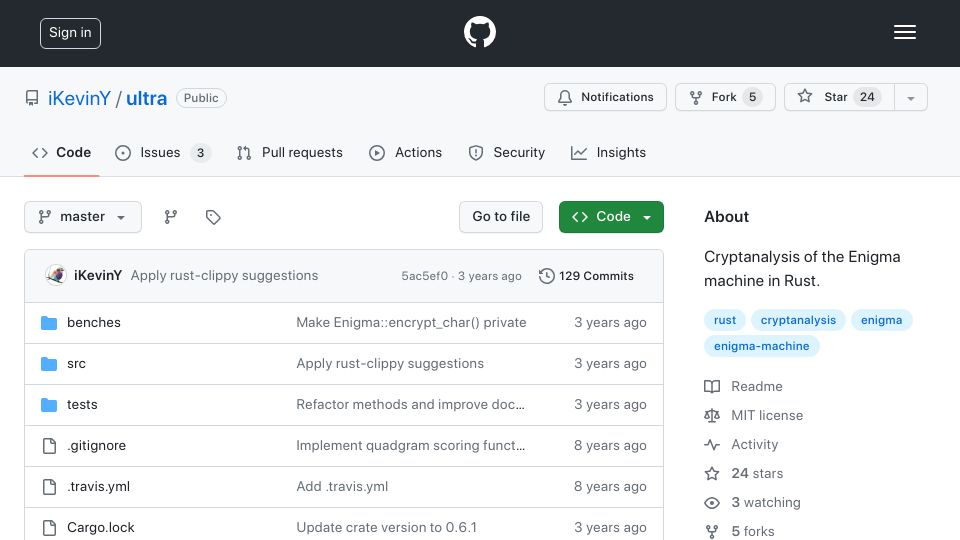Screen dimensions: 960x540
Task: Open 'Make Enigma::encrypt_char() private' commit message
Action: click(411, 323)
